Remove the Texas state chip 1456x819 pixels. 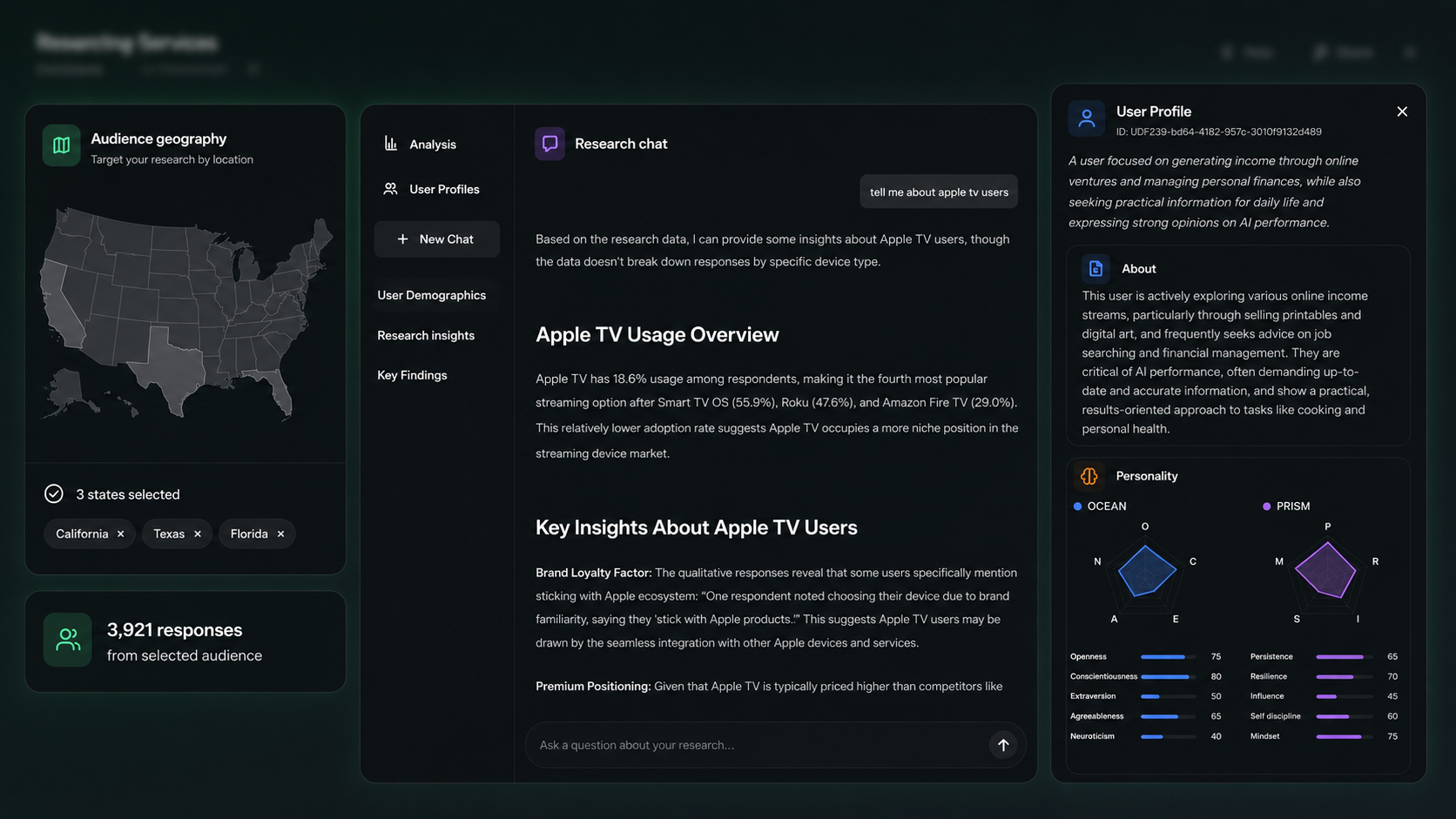tap(198, 534)
